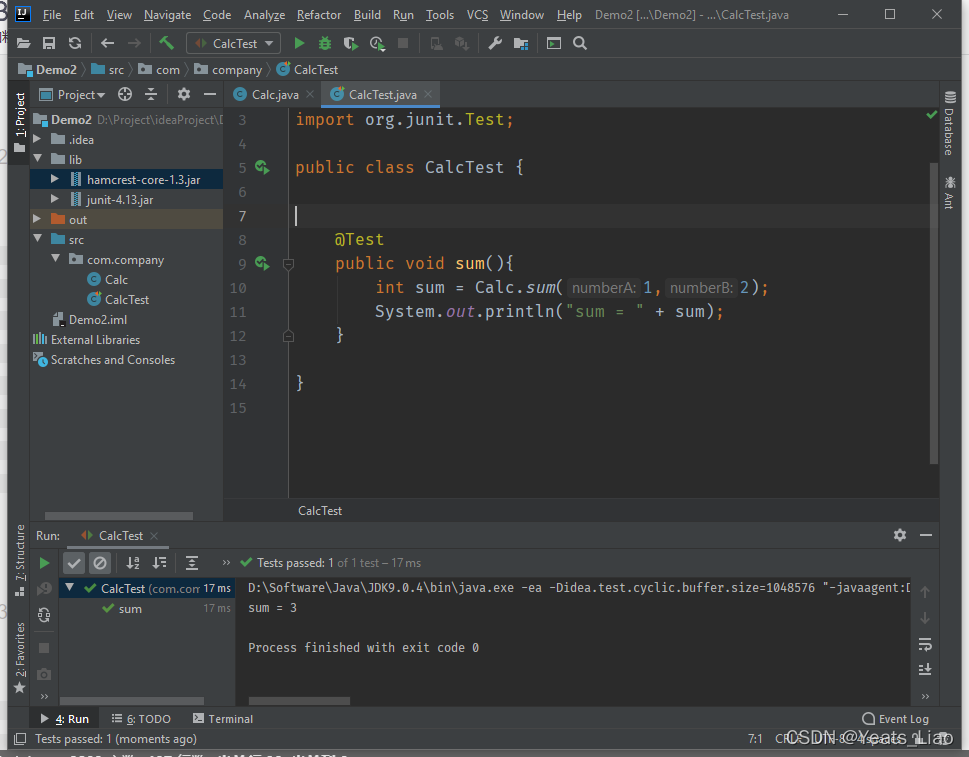This screenshot has width=969, height=757.
Task: Run tests with coverage icon
Action: (x=350, y=44)
